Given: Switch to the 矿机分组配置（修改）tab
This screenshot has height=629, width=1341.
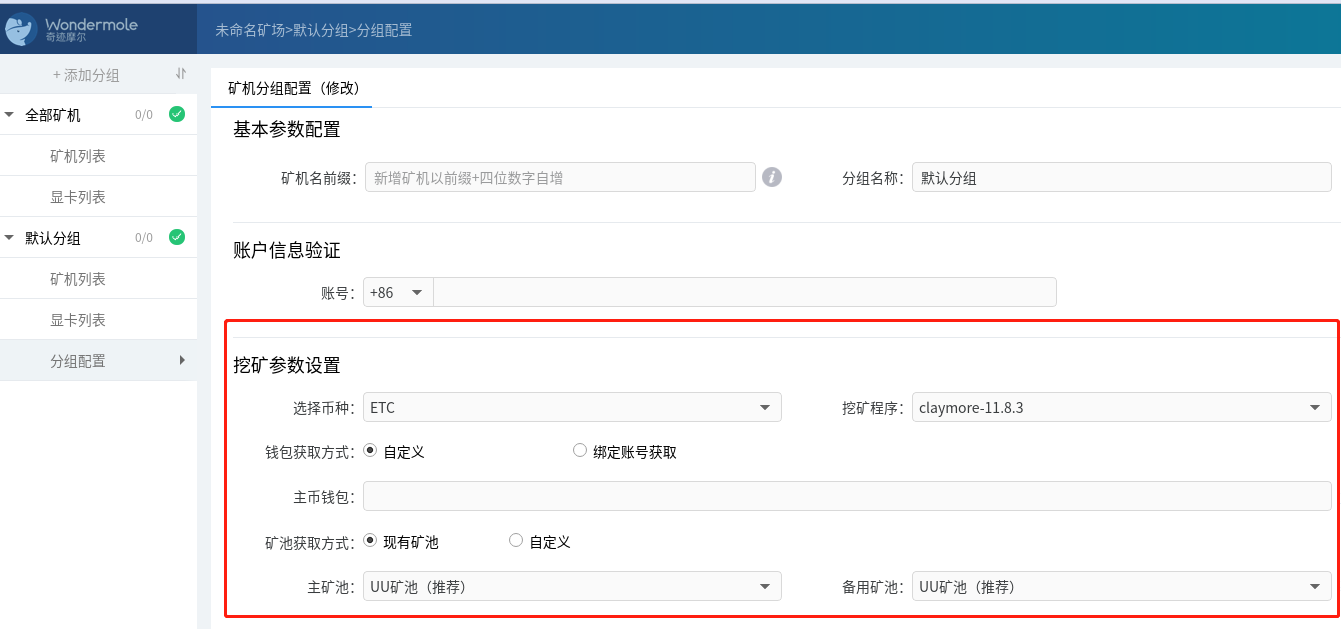Looking at the screenshot, I should 290,88.
